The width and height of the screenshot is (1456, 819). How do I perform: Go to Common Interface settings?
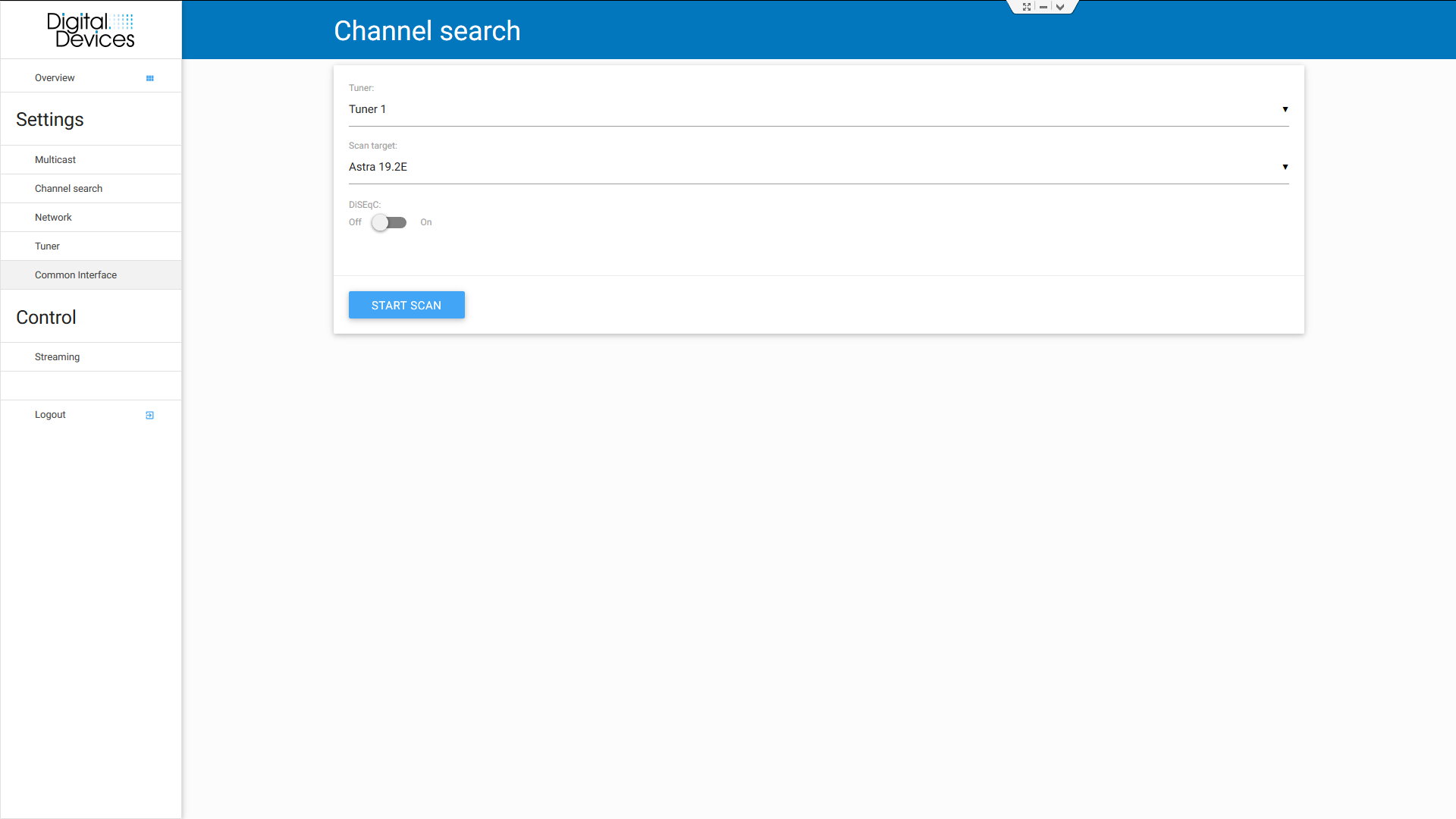click(76, 275)
